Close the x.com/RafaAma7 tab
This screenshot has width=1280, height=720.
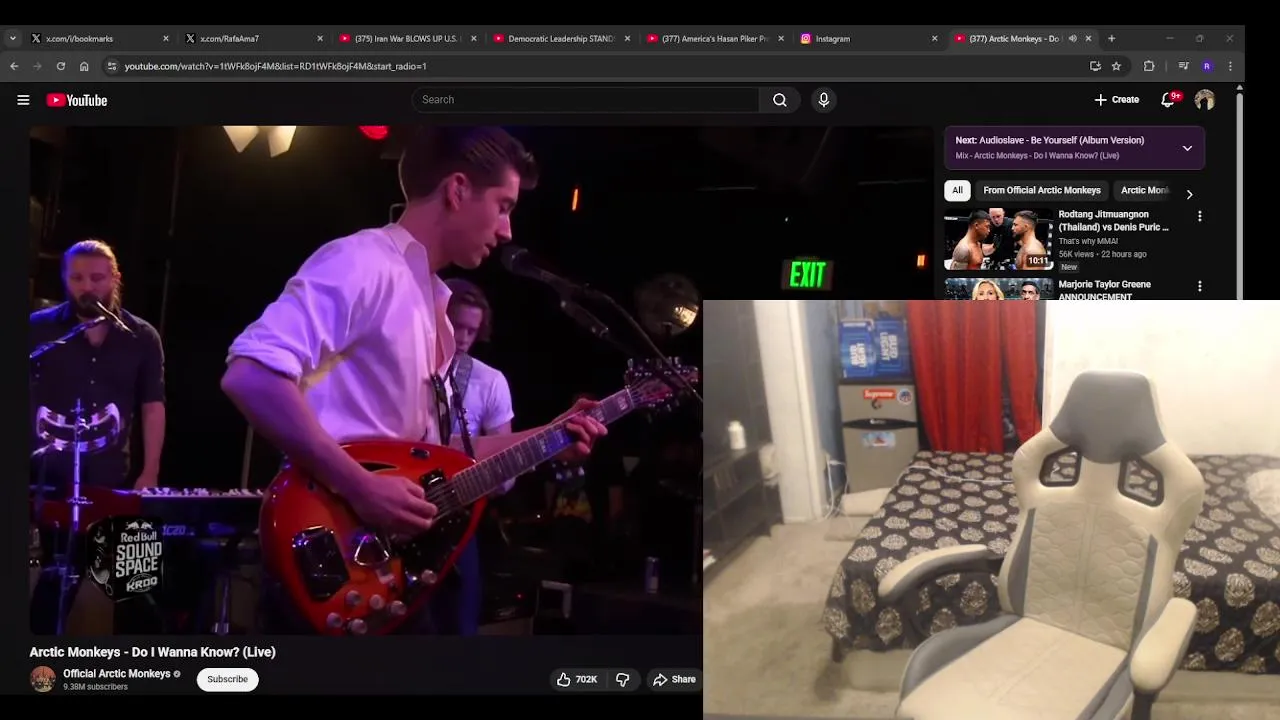click(x=320, y=38)
